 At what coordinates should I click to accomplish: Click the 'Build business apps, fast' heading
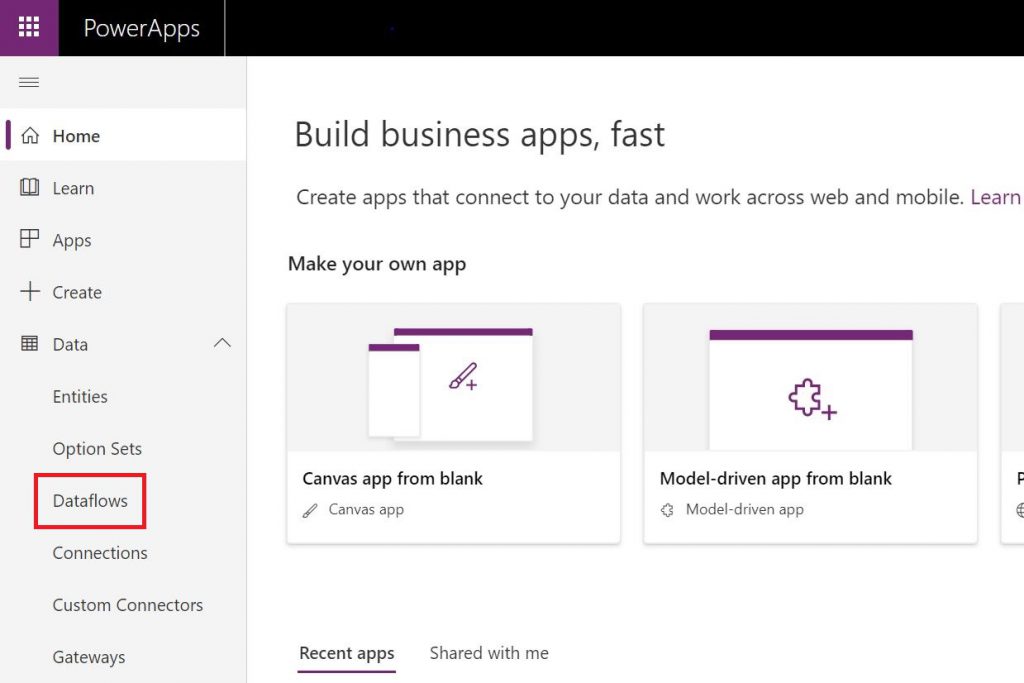pos(480,135)
